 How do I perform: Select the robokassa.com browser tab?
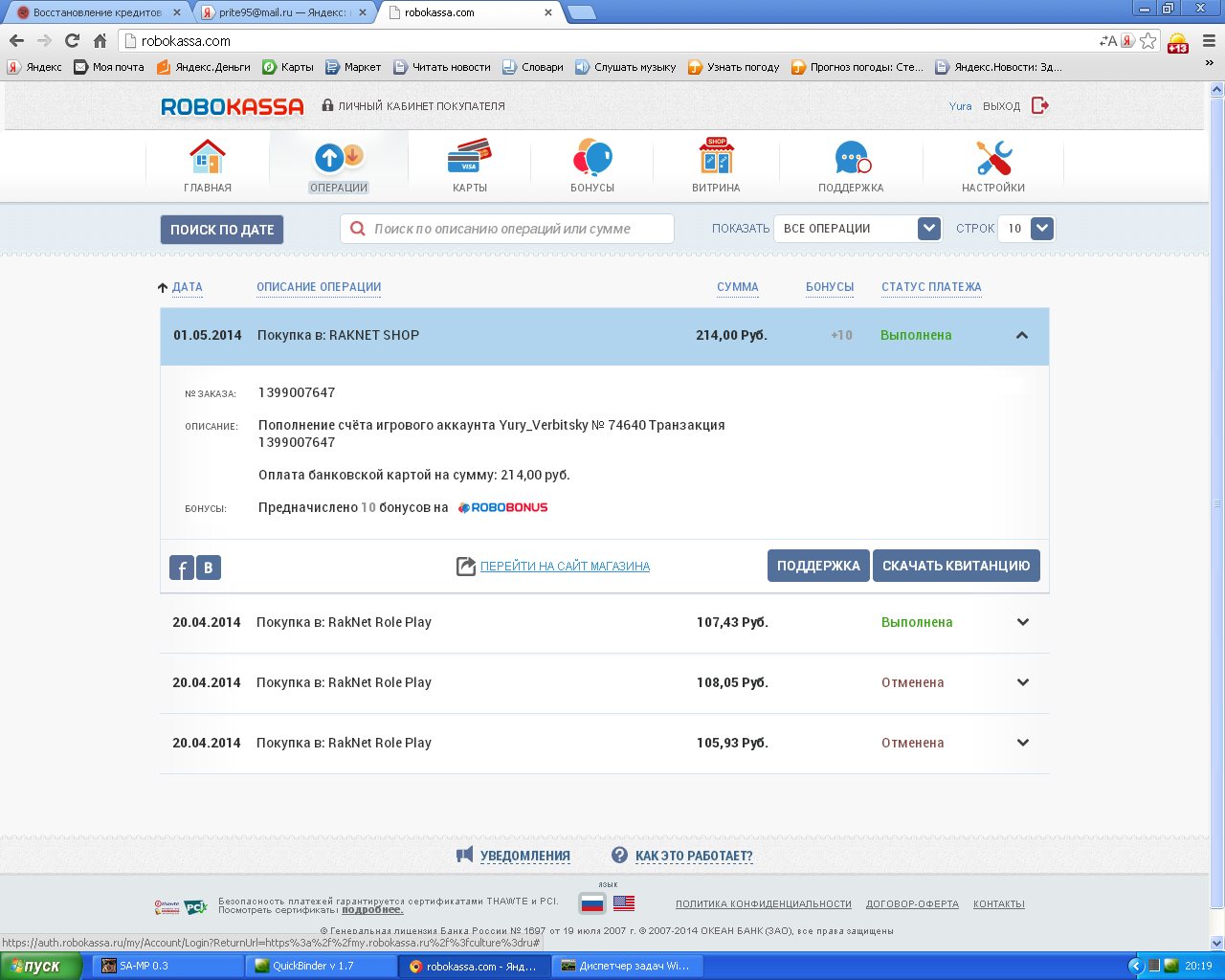coord(469,12)
